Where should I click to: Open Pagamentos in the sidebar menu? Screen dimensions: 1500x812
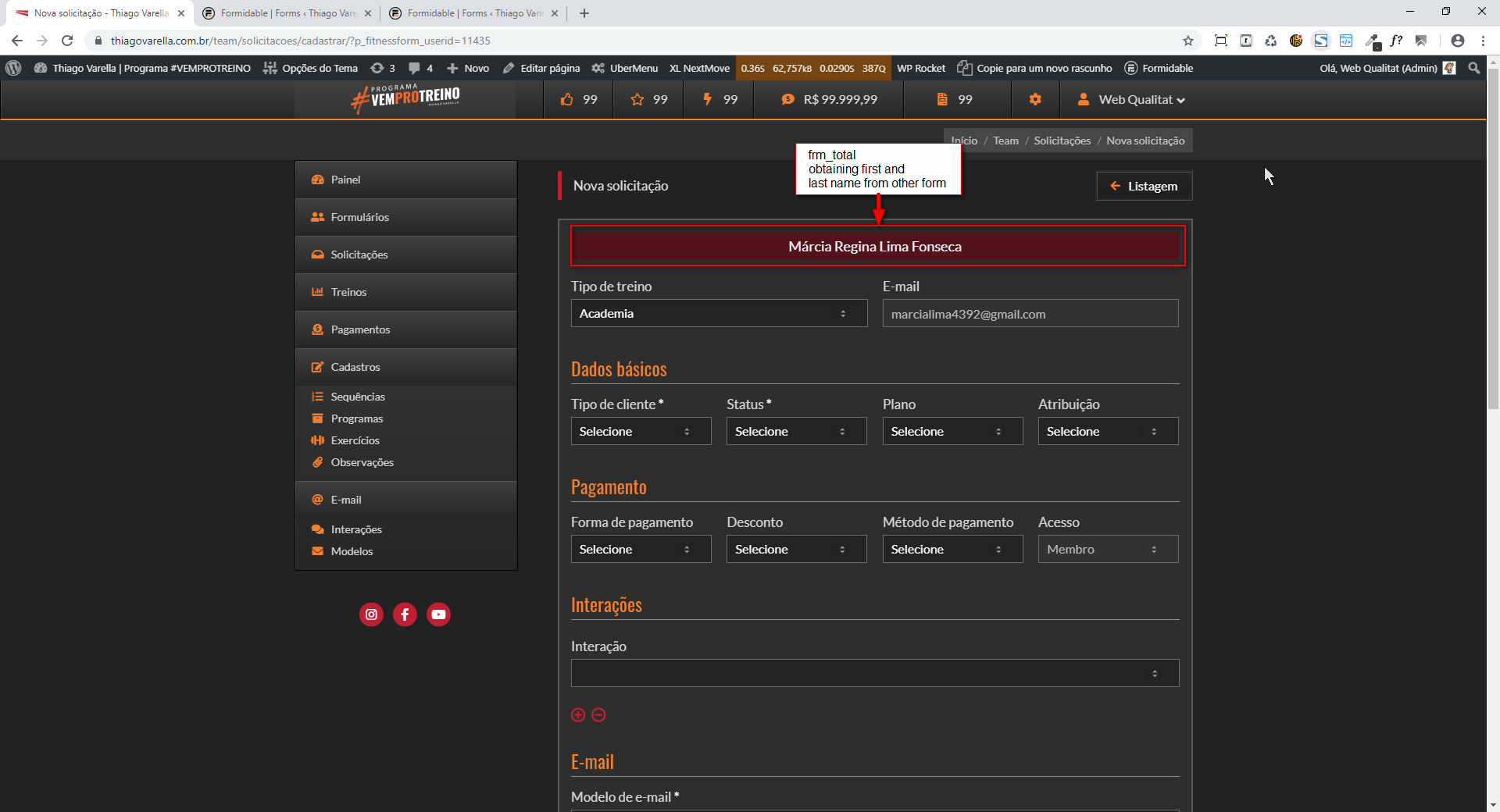pos(360,329)
